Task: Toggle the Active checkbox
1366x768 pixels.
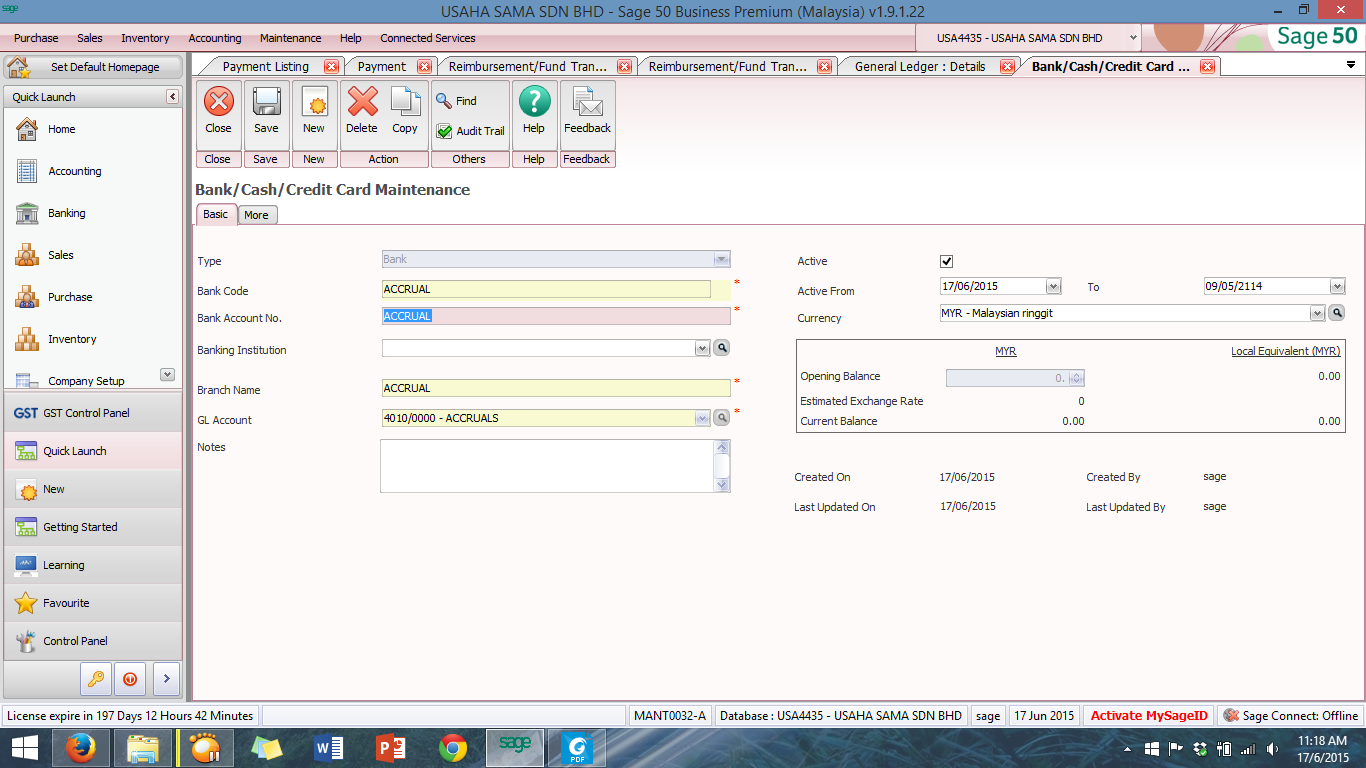Action: coord(947,261)
